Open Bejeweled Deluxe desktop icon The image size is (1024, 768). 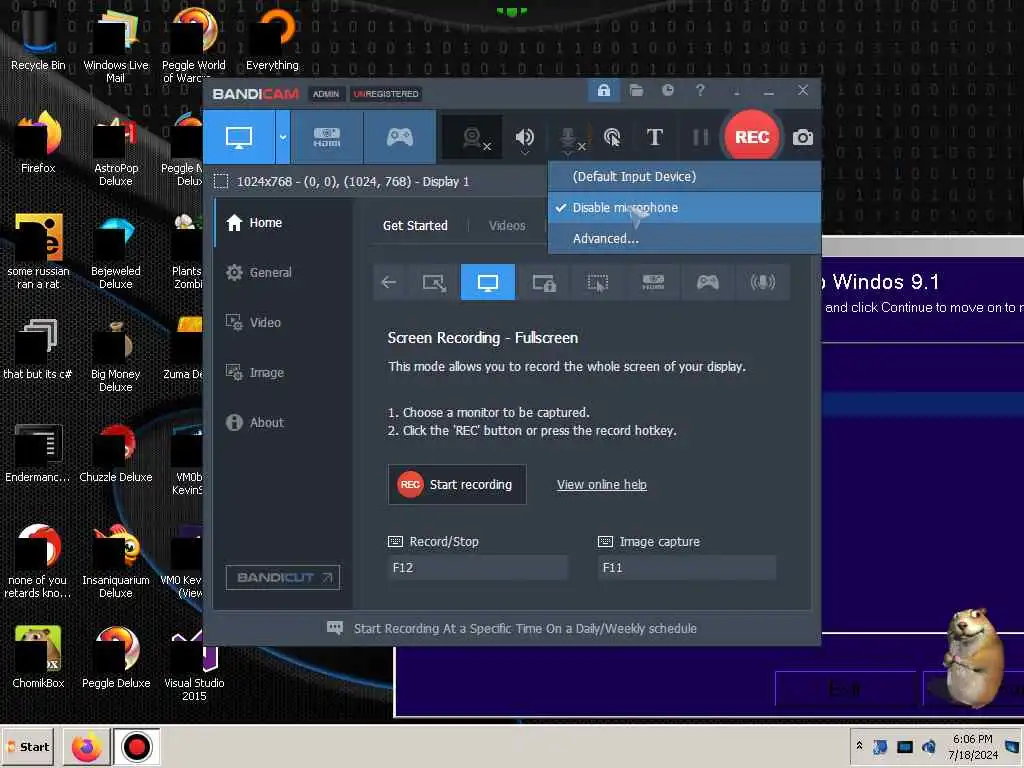[116, 252]
